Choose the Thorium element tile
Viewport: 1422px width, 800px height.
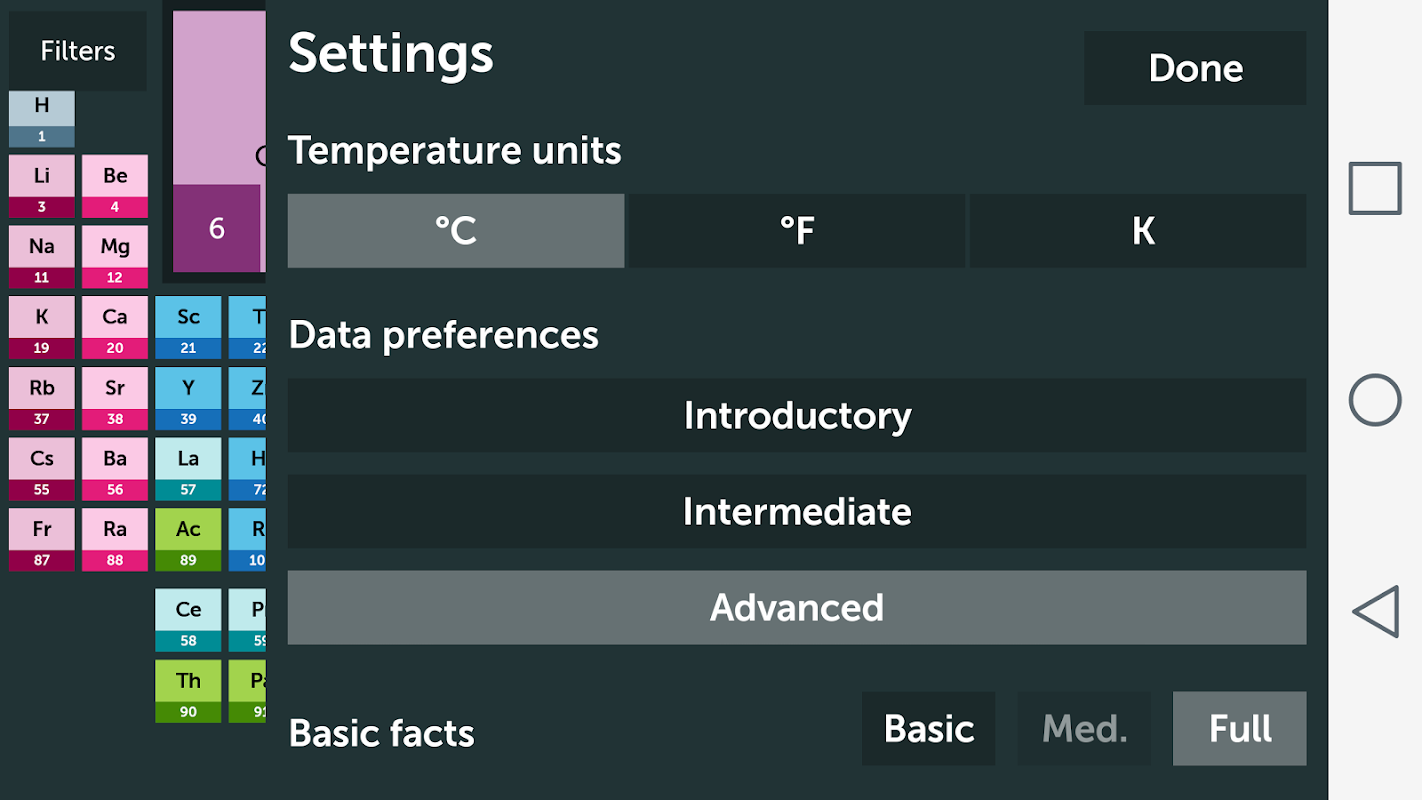coord(188,691)
